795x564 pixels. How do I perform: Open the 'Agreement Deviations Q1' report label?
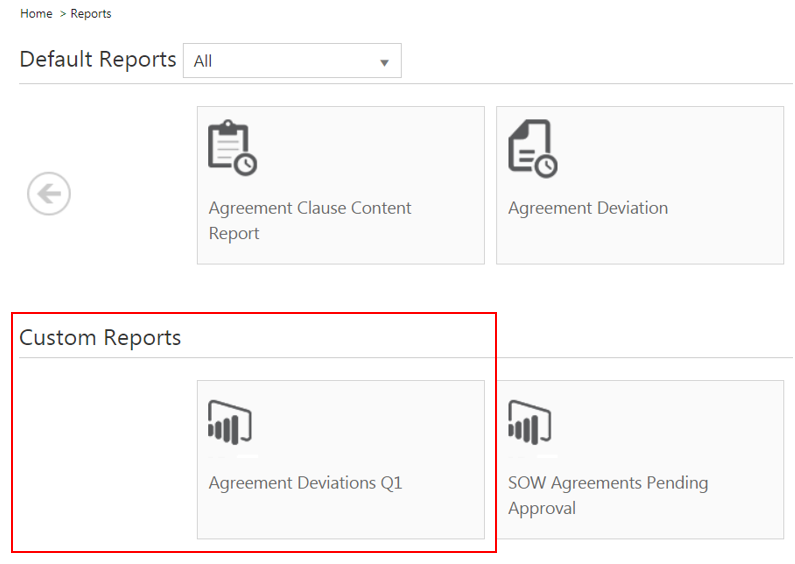click(x=305, y=483)
